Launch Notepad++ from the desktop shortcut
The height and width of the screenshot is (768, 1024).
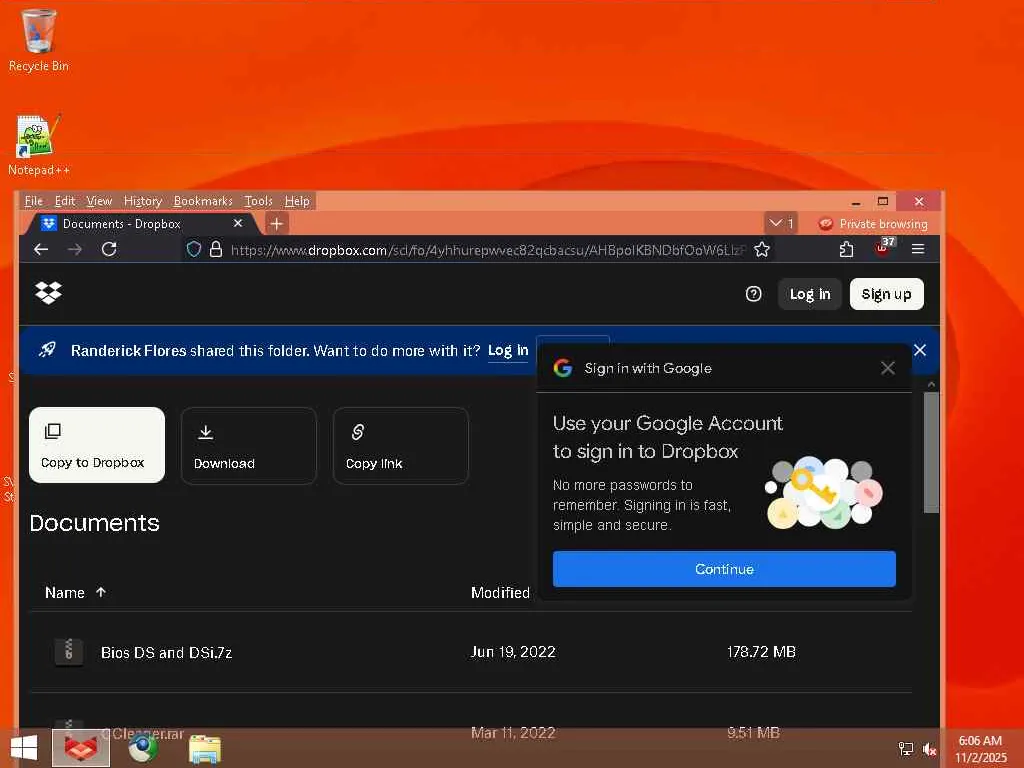click(x=39, y=145)
